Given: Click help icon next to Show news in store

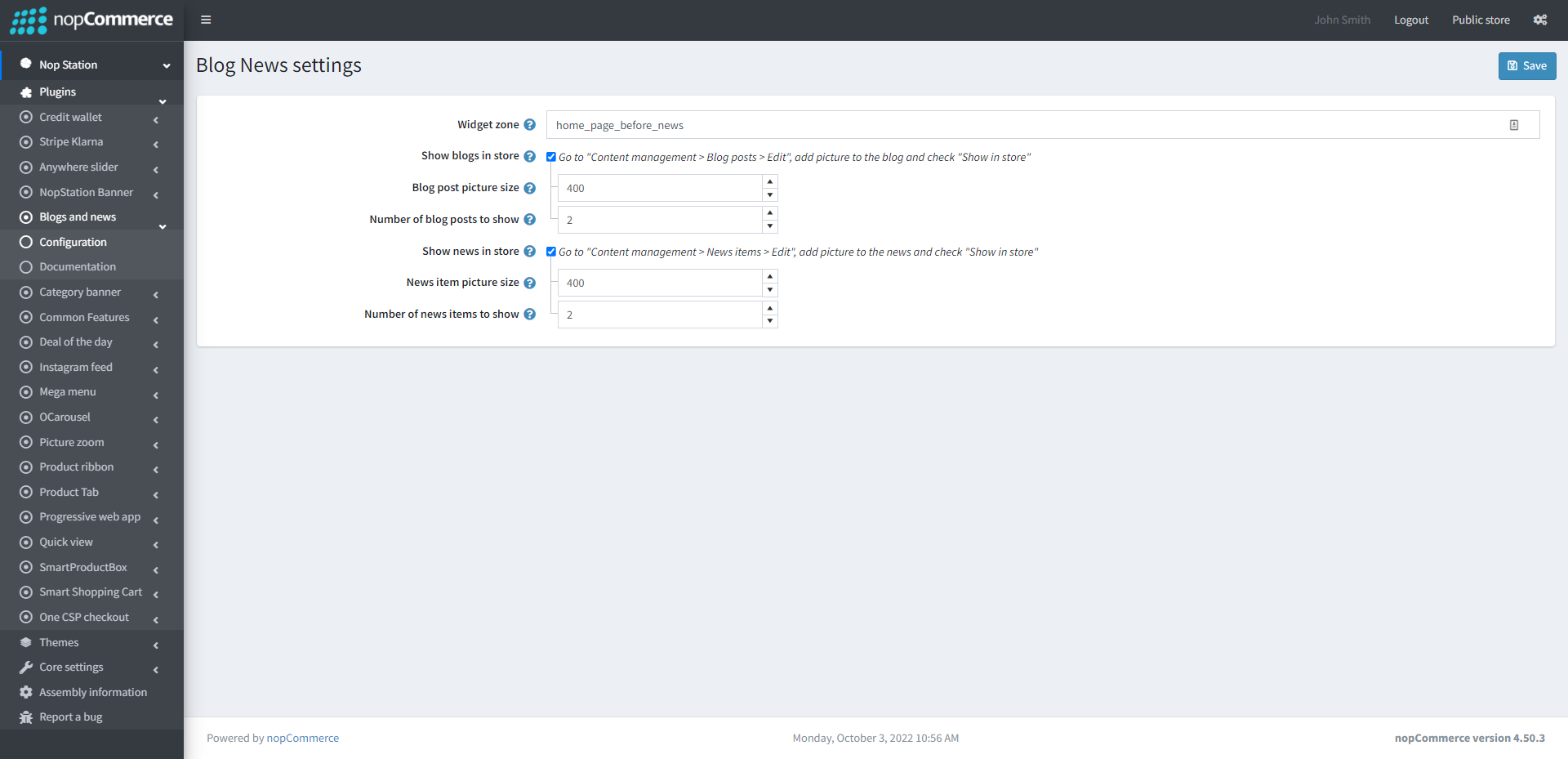Looking at the screenshot, I should (530, 252).
